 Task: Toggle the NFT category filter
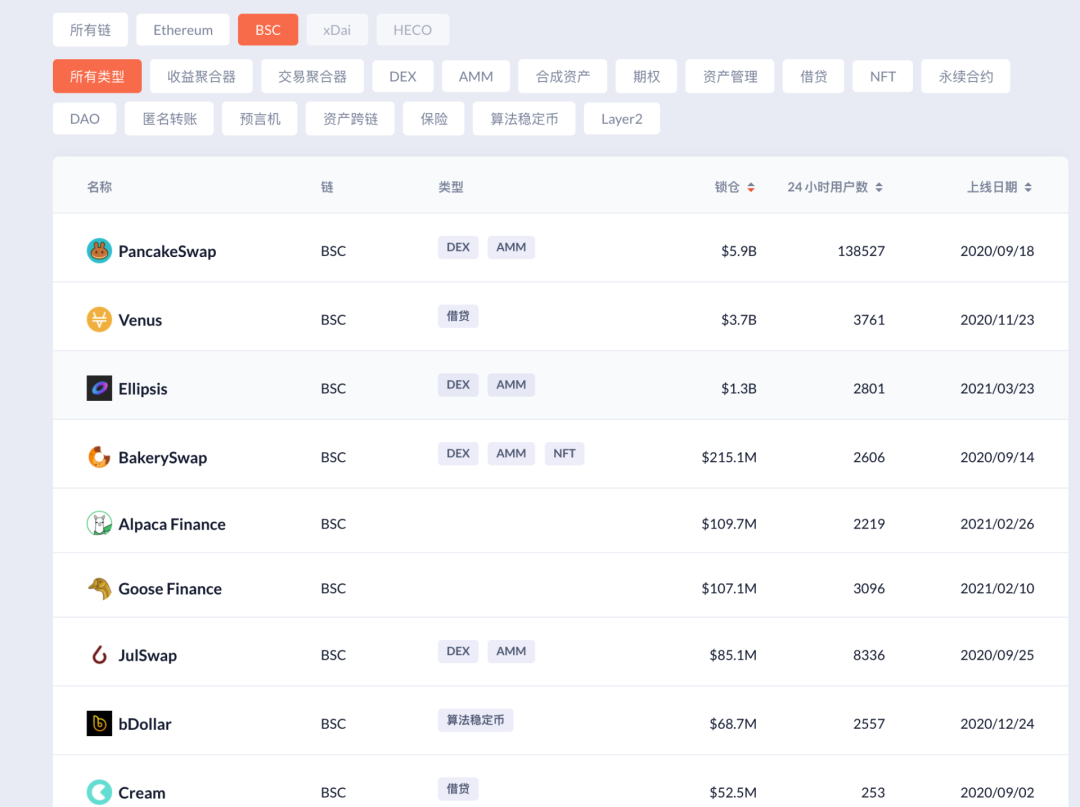[882, 75]
